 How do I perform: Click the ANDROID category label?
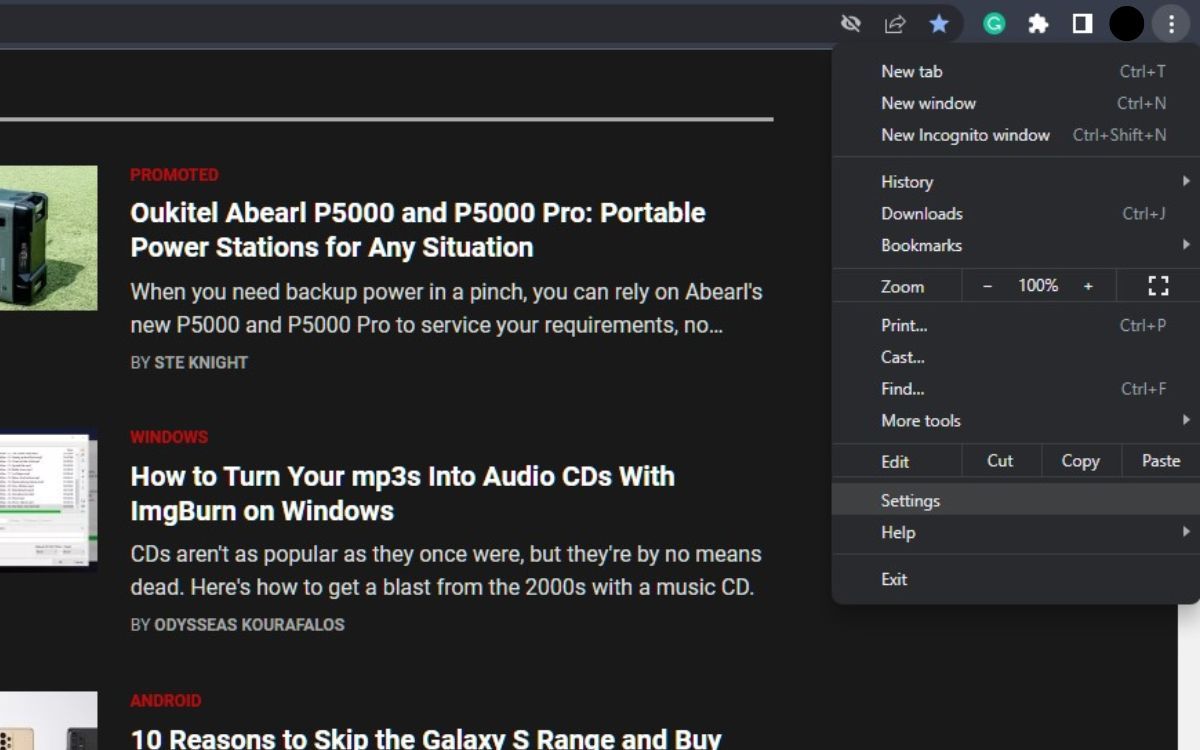pyautogui.click(x=166, y=701)
